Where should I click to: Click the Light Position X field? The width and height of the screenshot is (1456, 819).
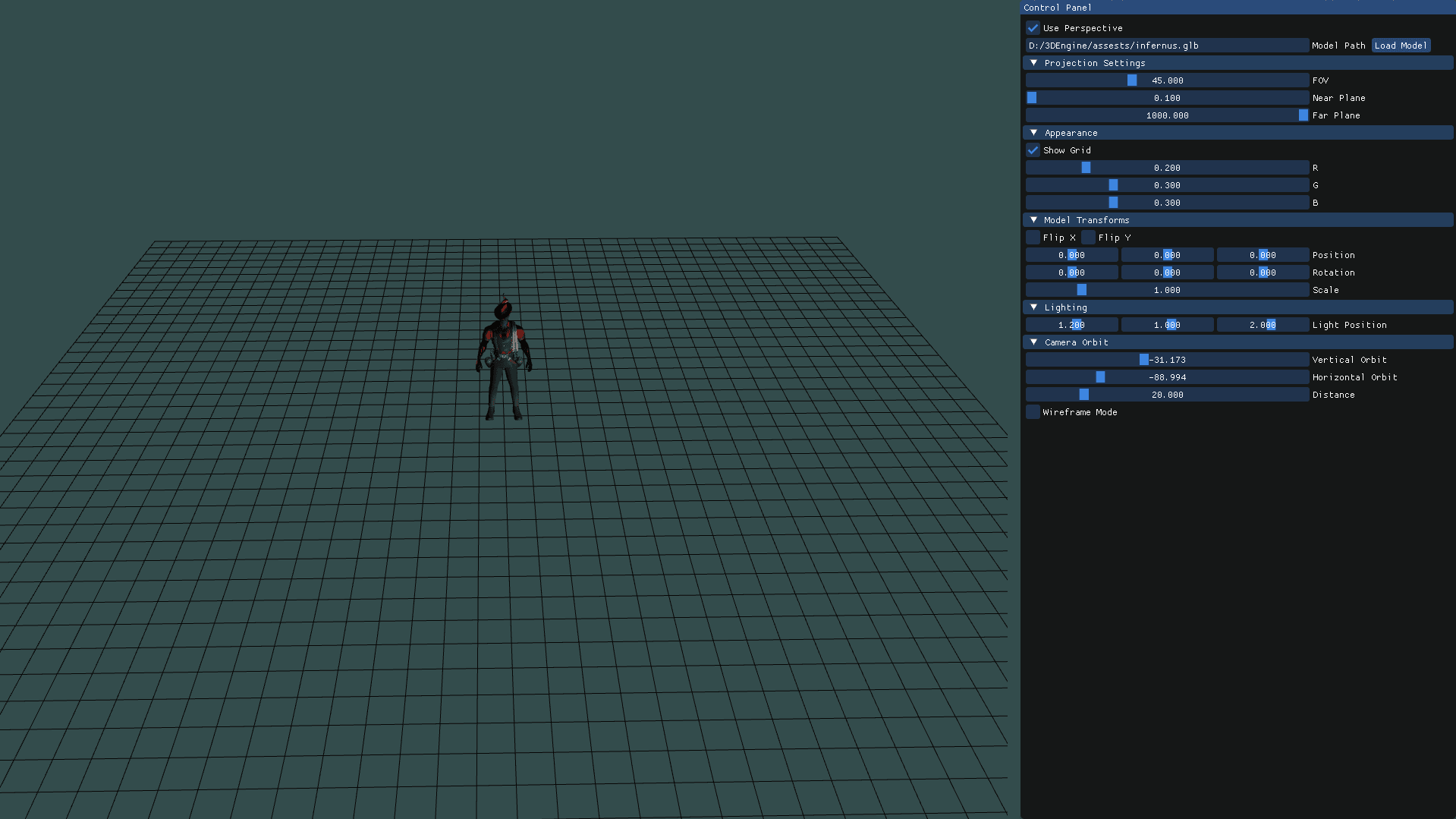1071,325
